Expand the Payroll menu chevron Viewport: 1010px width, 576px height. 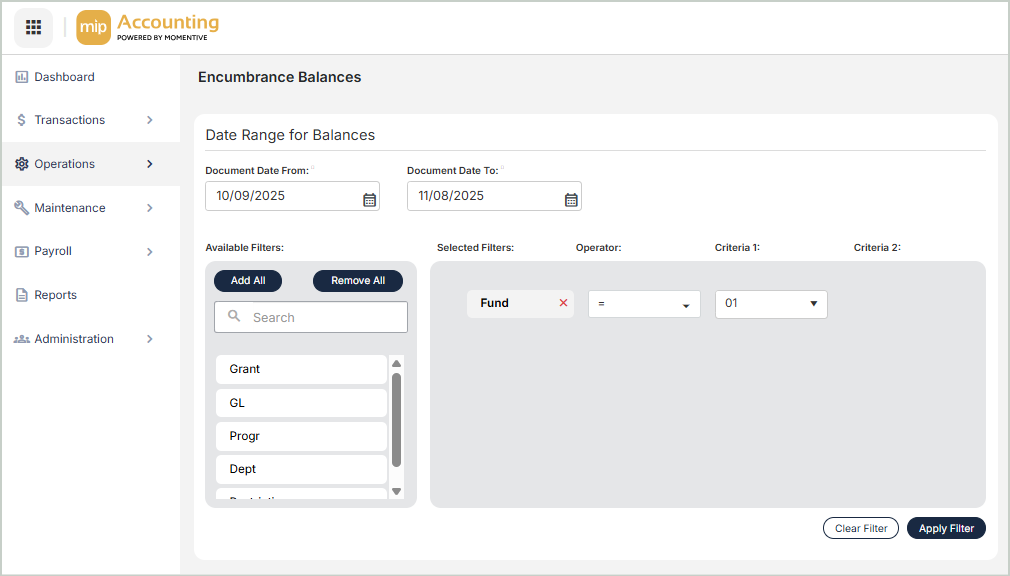pos(150,252)
